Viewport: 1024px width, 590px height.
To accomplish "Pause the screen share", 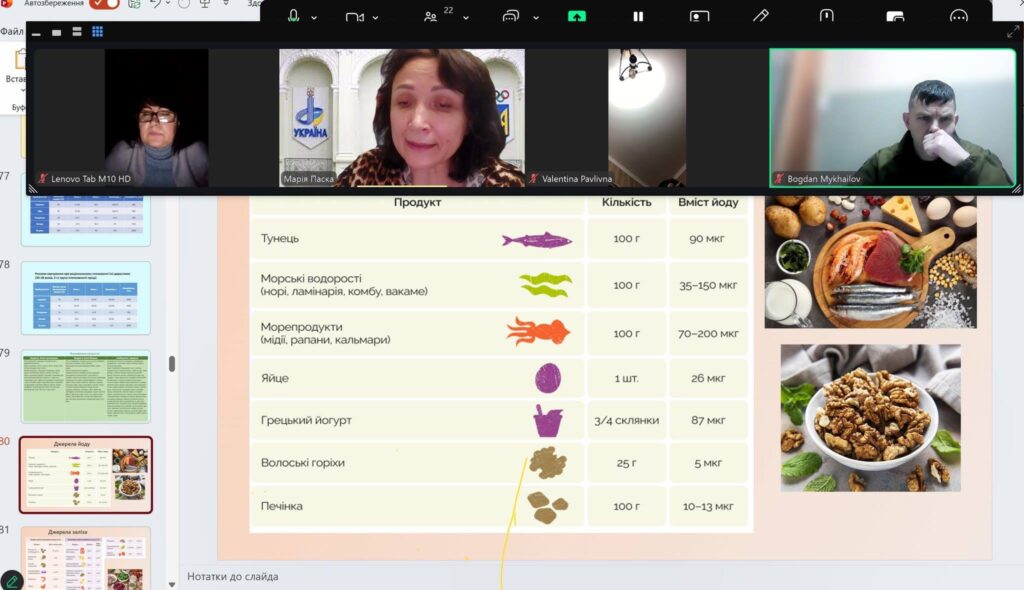I will coord(638,17).
